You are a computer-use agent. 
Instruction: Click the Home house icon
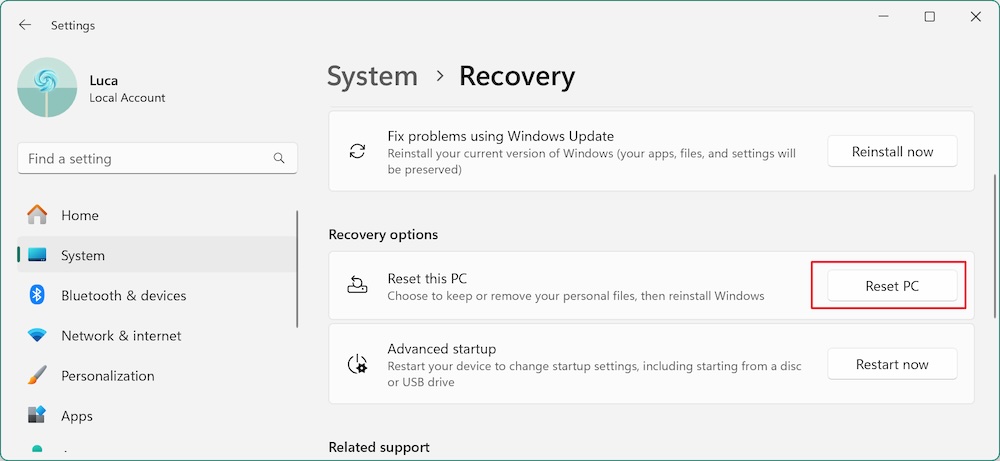[37, 215]
